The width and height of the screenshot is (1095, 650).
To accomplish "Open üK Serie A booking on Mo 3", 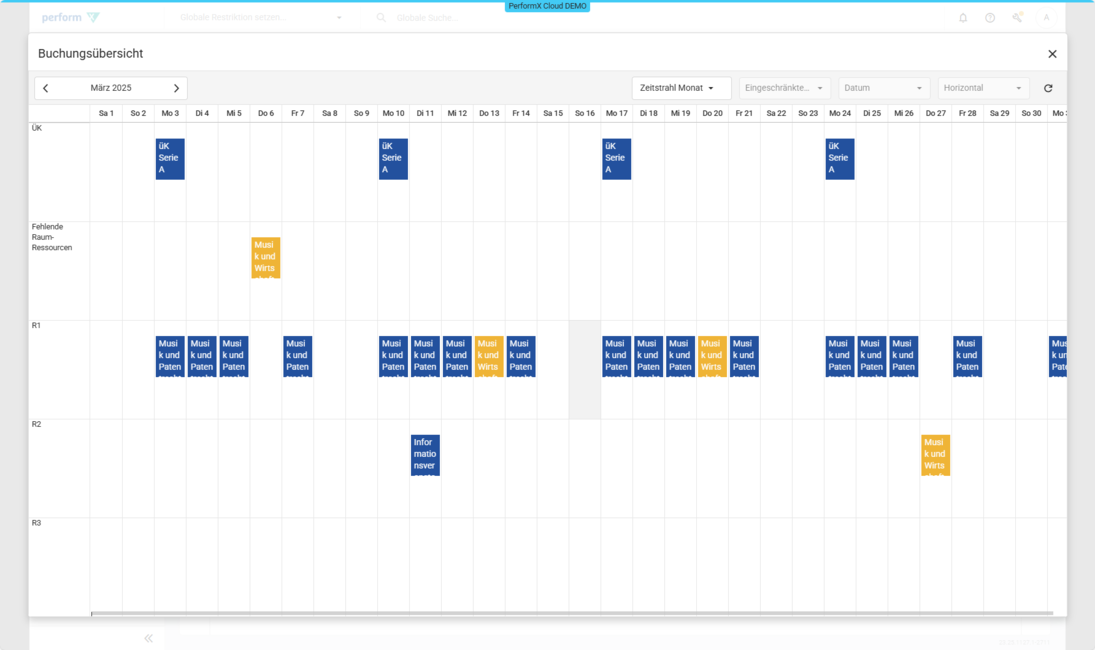I will coord(170,158).
